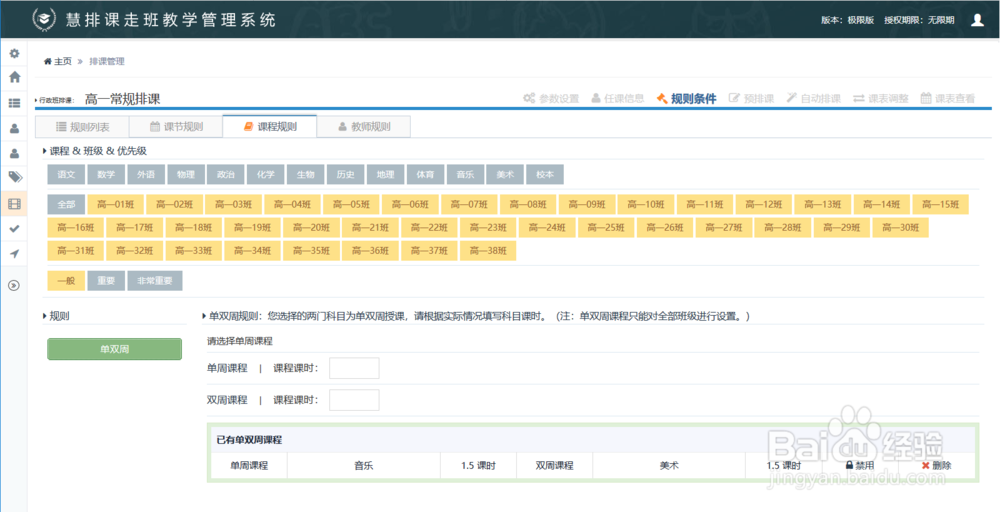Select the film-strip scheduling icon in sidebar

click(14, 204)
